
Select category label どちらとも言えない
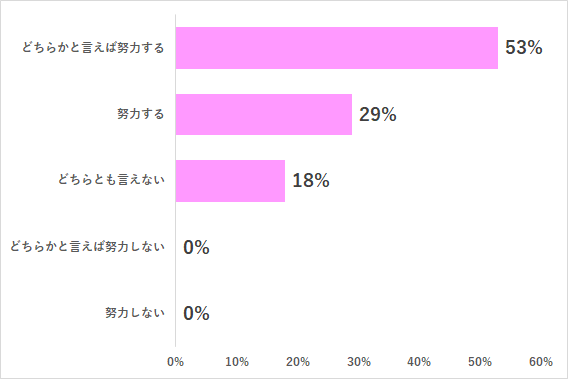click(x=111, y=180)
